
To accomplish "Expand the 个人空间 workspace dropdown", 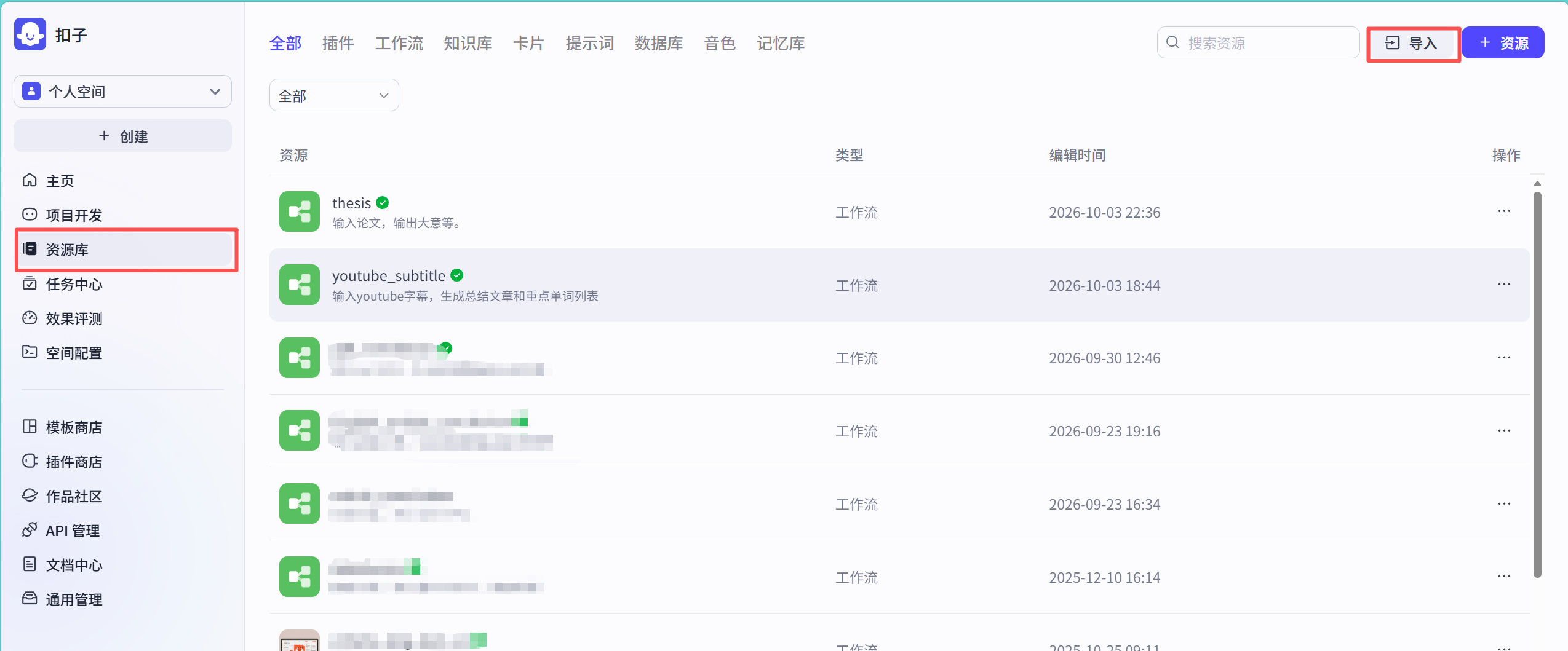I will click(x=122, y=92).
